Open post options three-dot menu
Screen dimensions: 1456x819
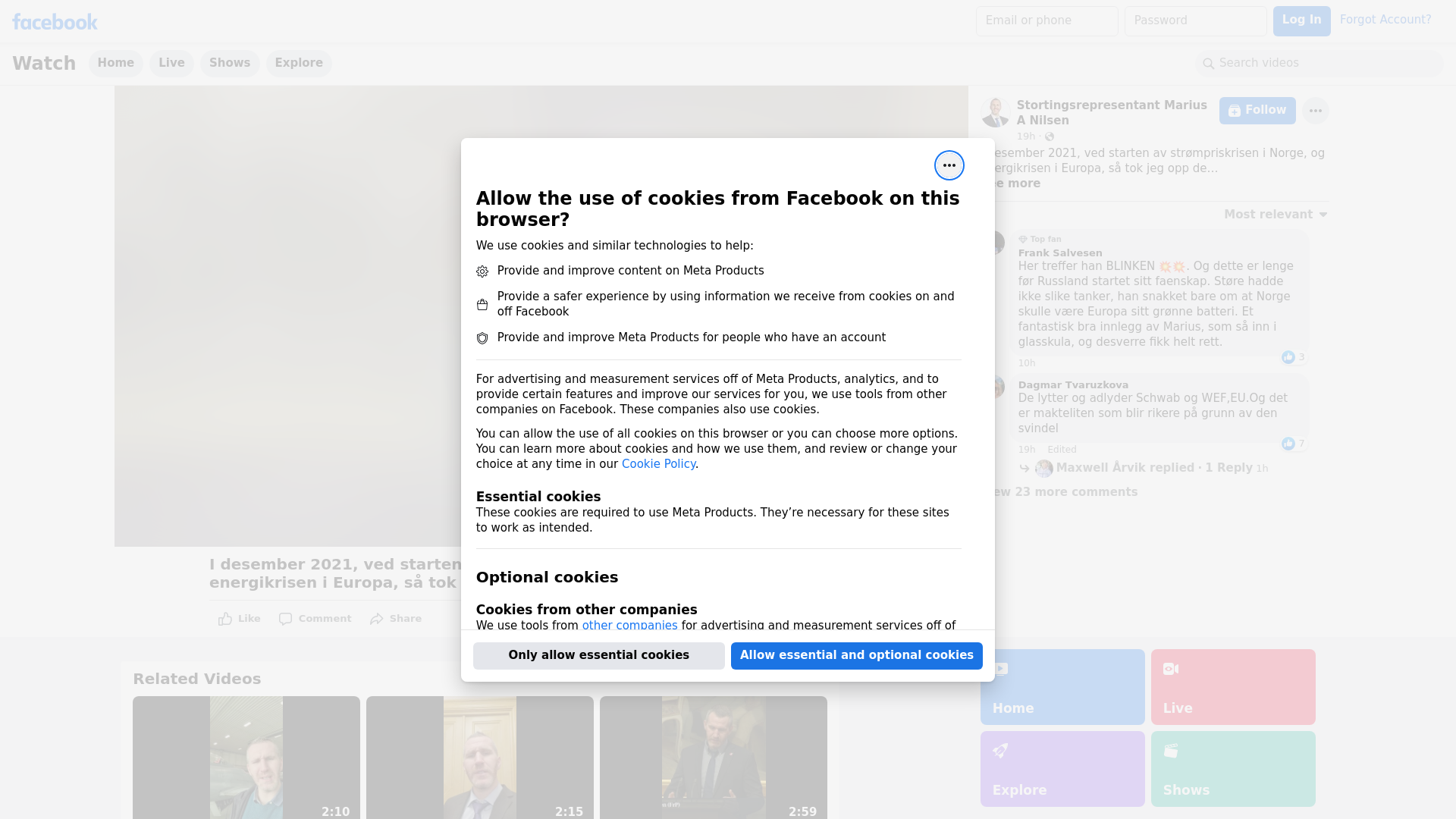click(x=1315, y=111)
